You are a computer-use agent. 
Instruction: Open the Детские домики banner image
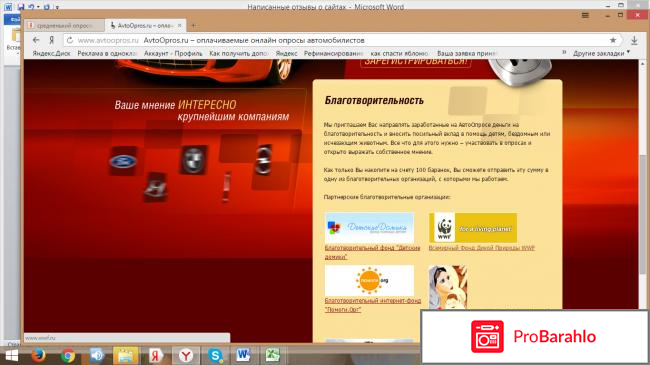click(369, 228)
